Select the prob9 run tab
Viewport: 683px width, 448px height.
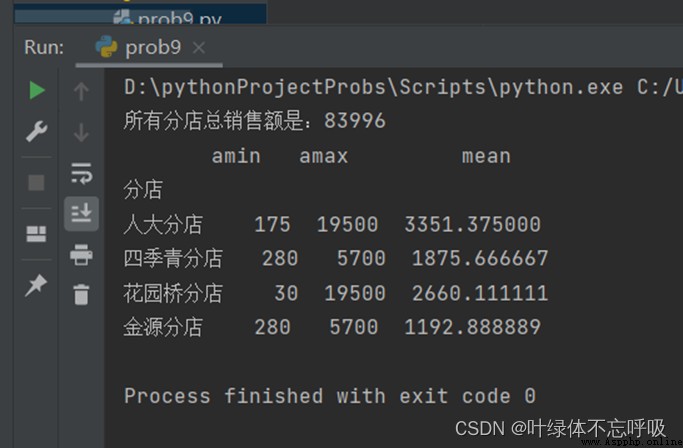(139, 47)
